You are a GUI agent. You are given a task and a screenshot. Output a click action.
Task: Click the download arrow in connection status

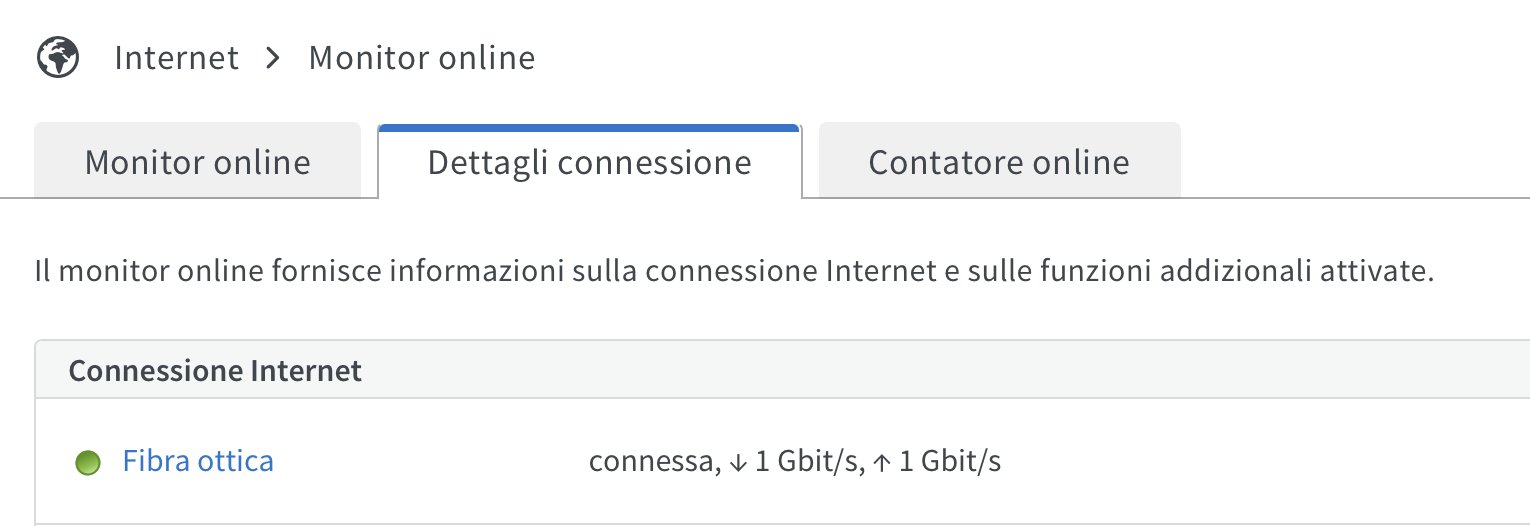(738, 462)
